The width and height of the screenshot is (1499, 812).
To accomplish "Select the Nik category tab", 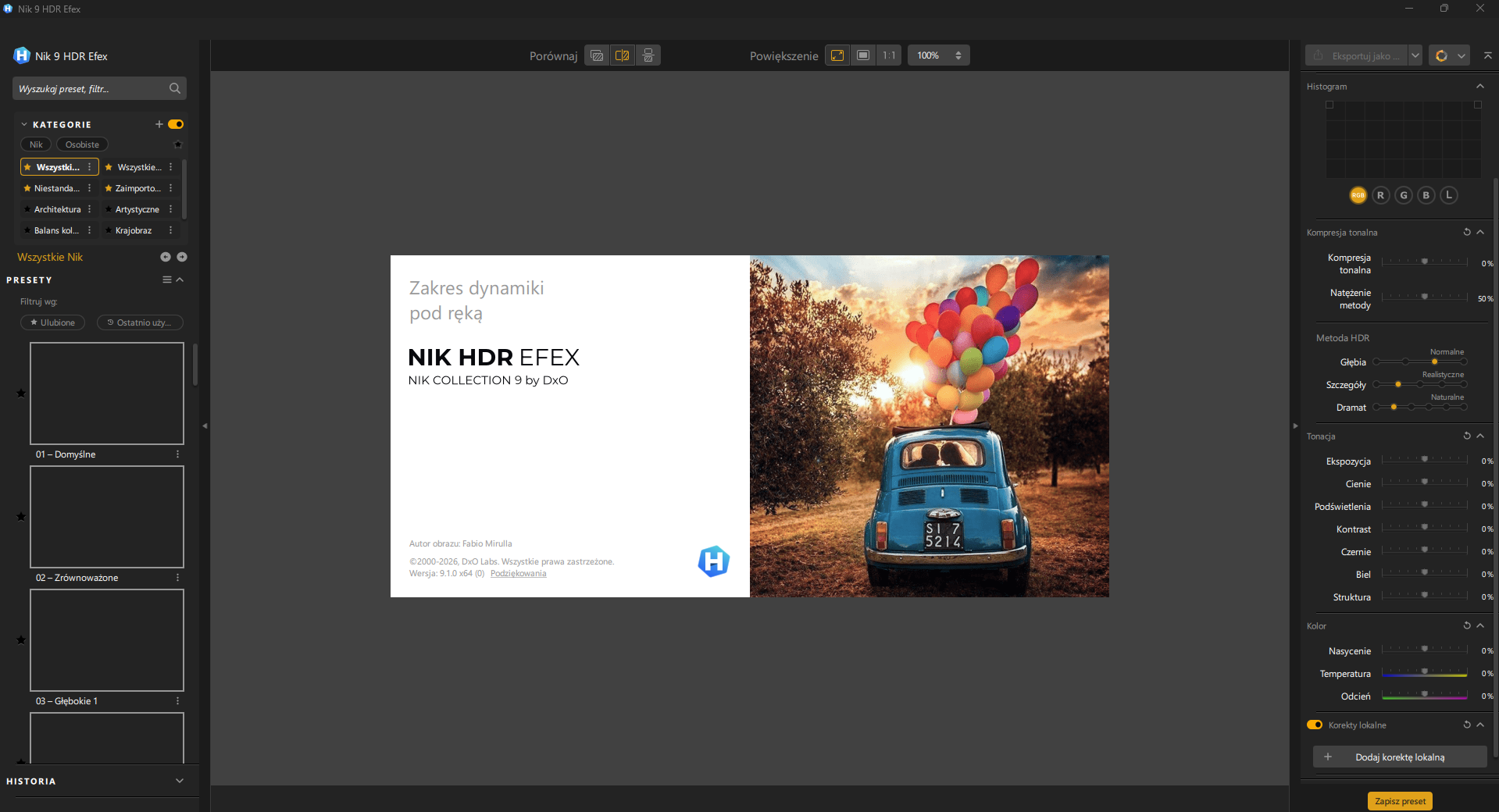I will (36, 144).
